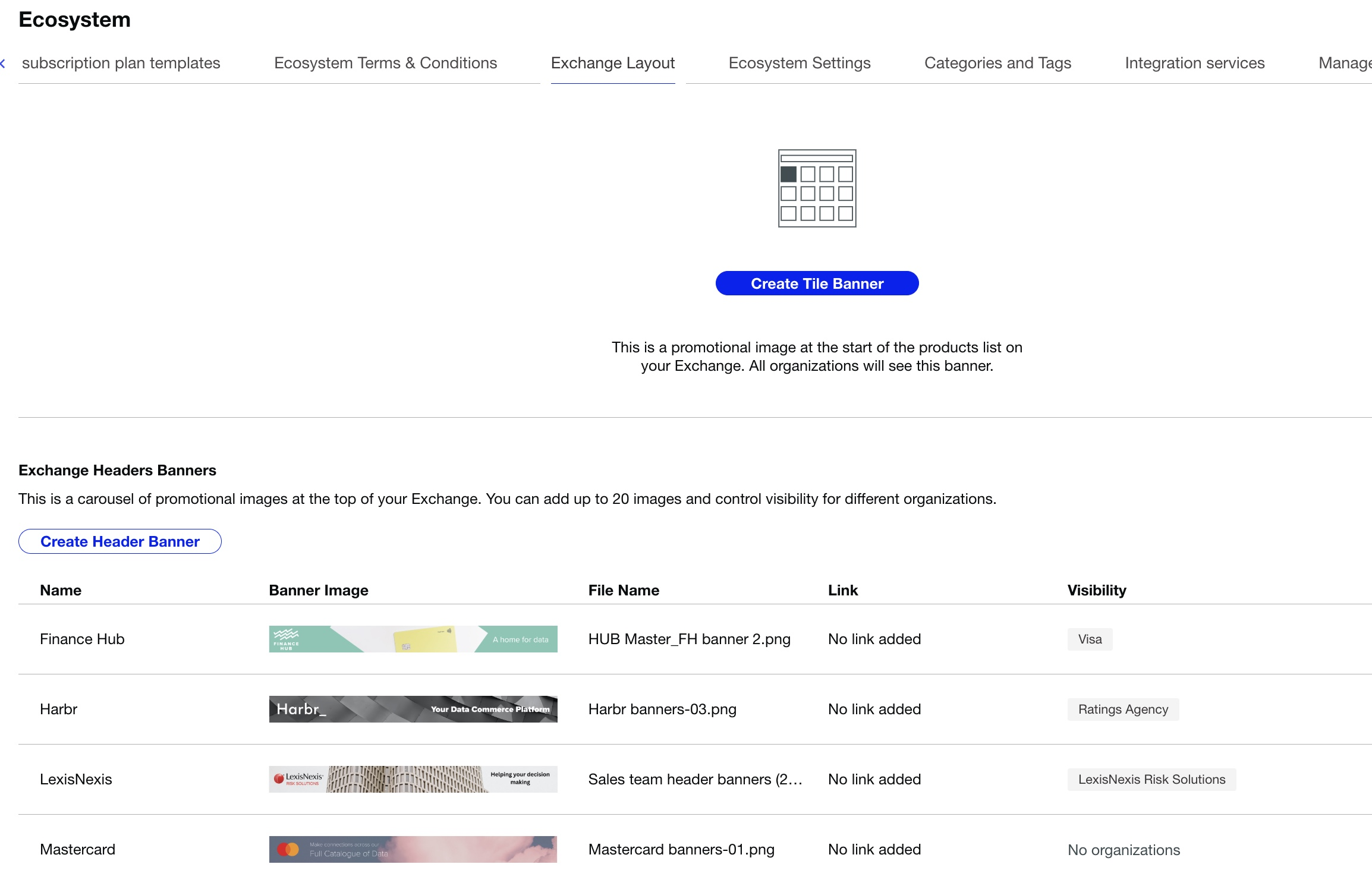The image size is (1372, 883).
Task: Click the Mastercard banners-01.png file name
Action: [681, 849]
